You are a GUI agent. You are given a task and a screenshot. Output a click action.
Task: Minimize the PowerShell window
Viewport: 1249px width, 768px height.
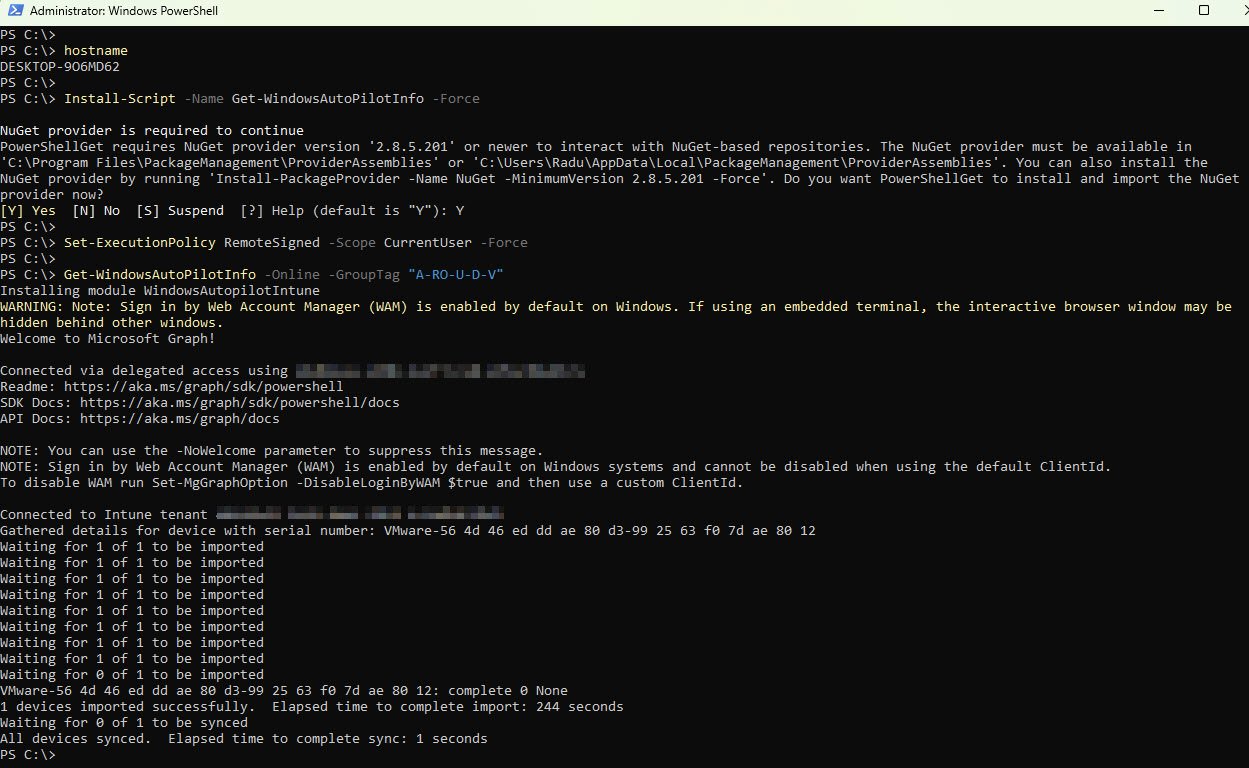pos(1108,11)
